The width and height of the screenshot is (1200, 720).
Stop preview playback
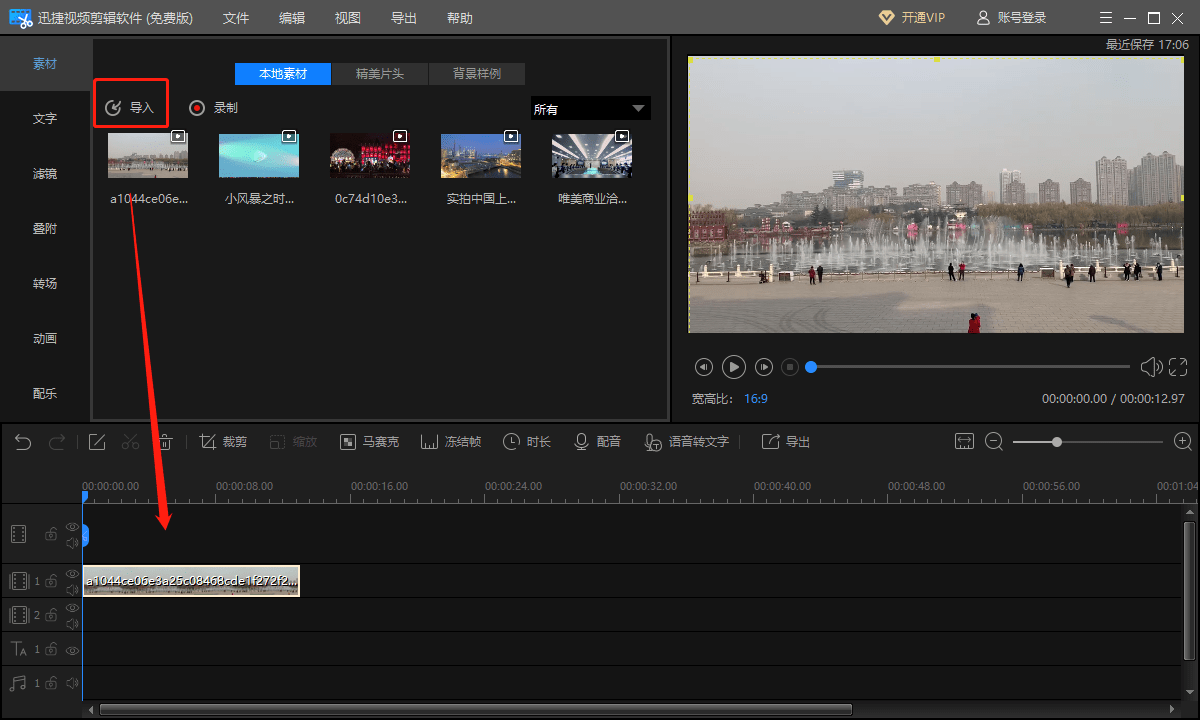790,367
